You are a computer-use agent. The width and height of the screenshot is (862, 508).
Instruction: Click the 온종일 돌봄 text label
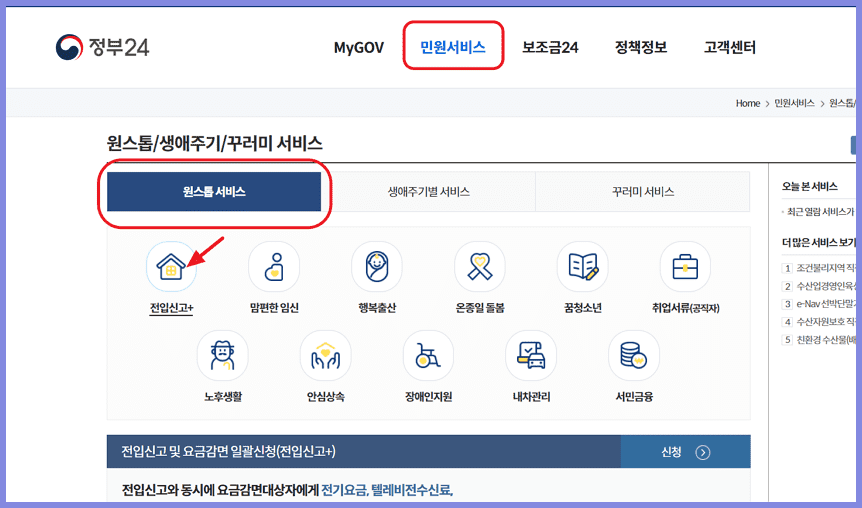(x=480, y=308)
